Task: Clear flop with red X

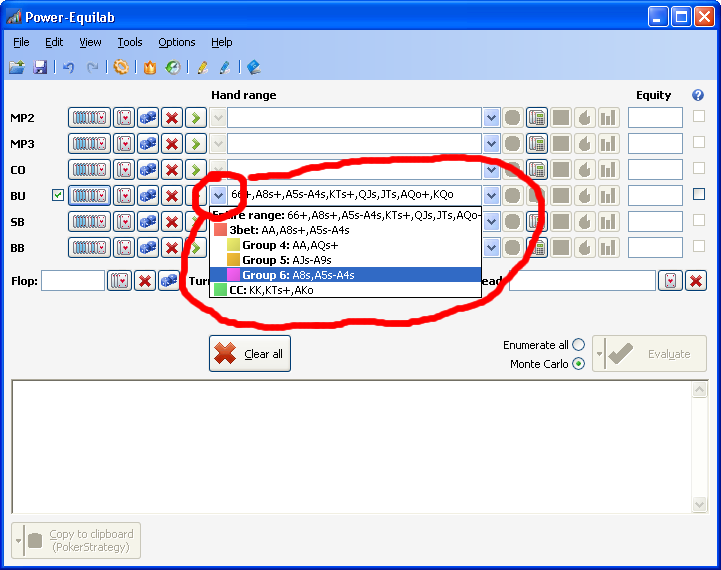Action: click(145, 280)
